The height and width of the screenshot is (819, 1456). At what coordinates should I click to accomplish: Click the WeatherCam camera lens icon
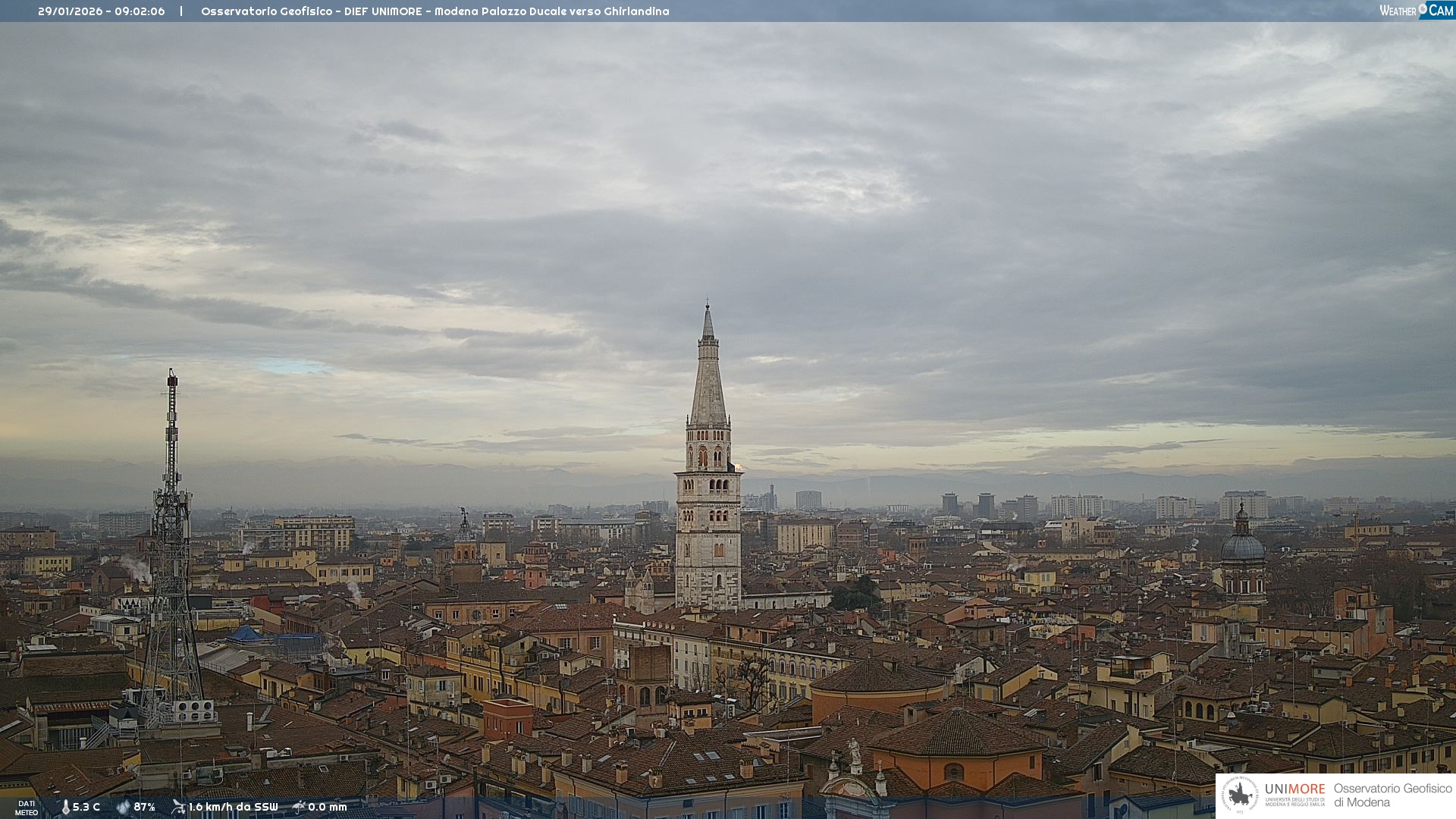1423,9
